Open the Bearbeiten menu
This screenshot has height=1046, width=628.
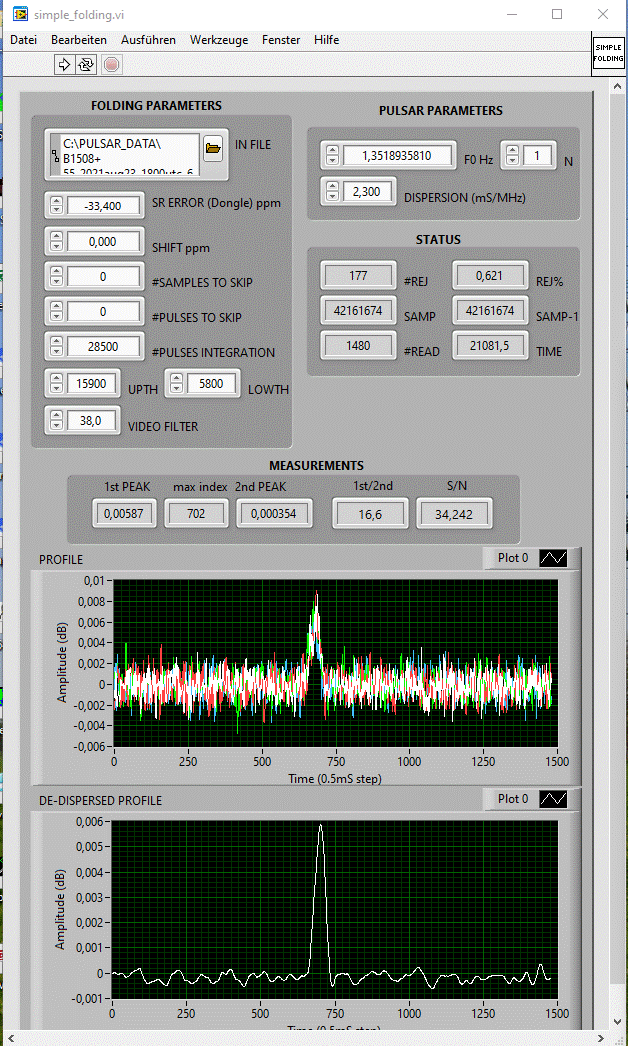(x=79, y=40)
